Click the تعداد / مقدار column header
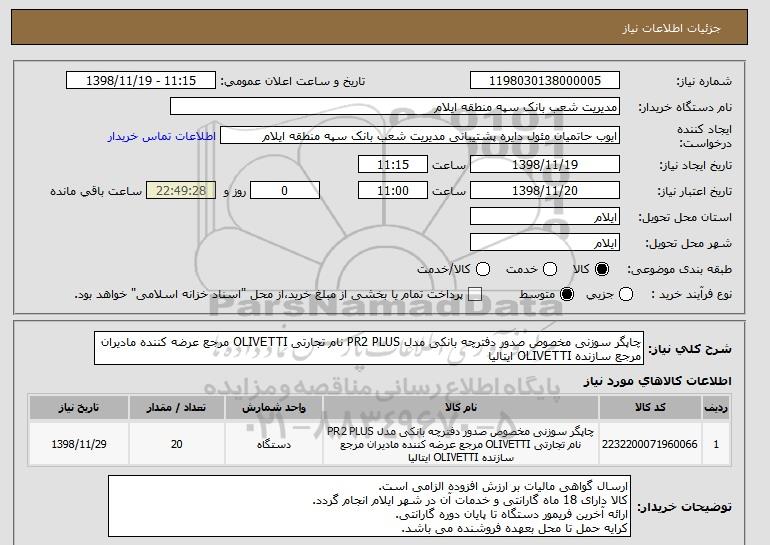770x545 pixels. [x=177, y=408]
